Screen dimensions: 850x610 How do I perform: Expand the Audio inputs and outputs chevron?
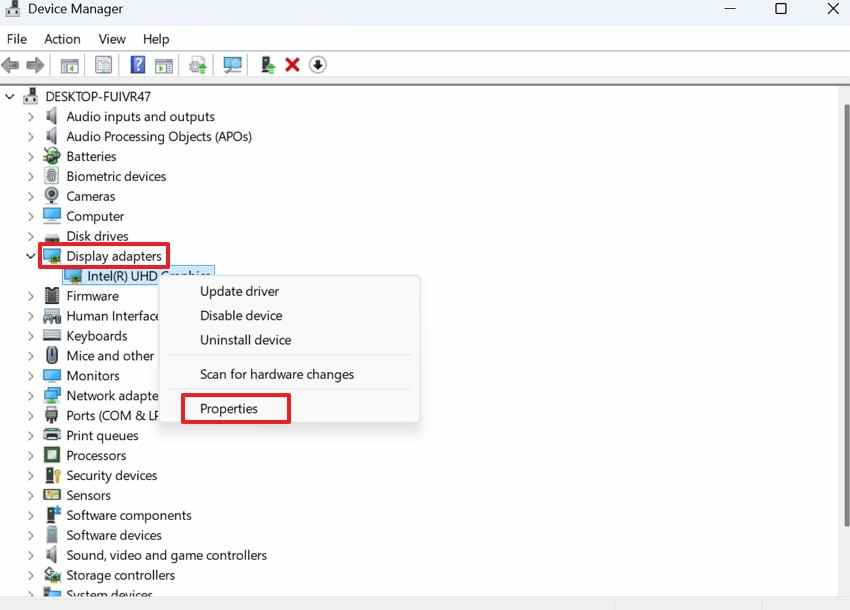coord(31,117)
